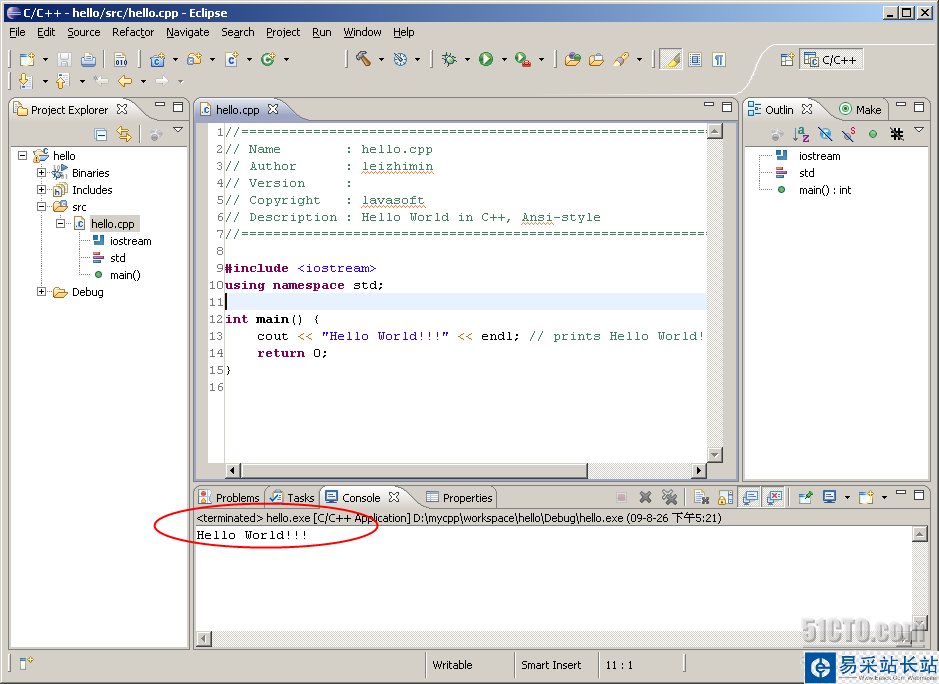Screen dimensions: 939x684
Task: Open dropdown arrow next to Run button
Action: pos(504,60)
